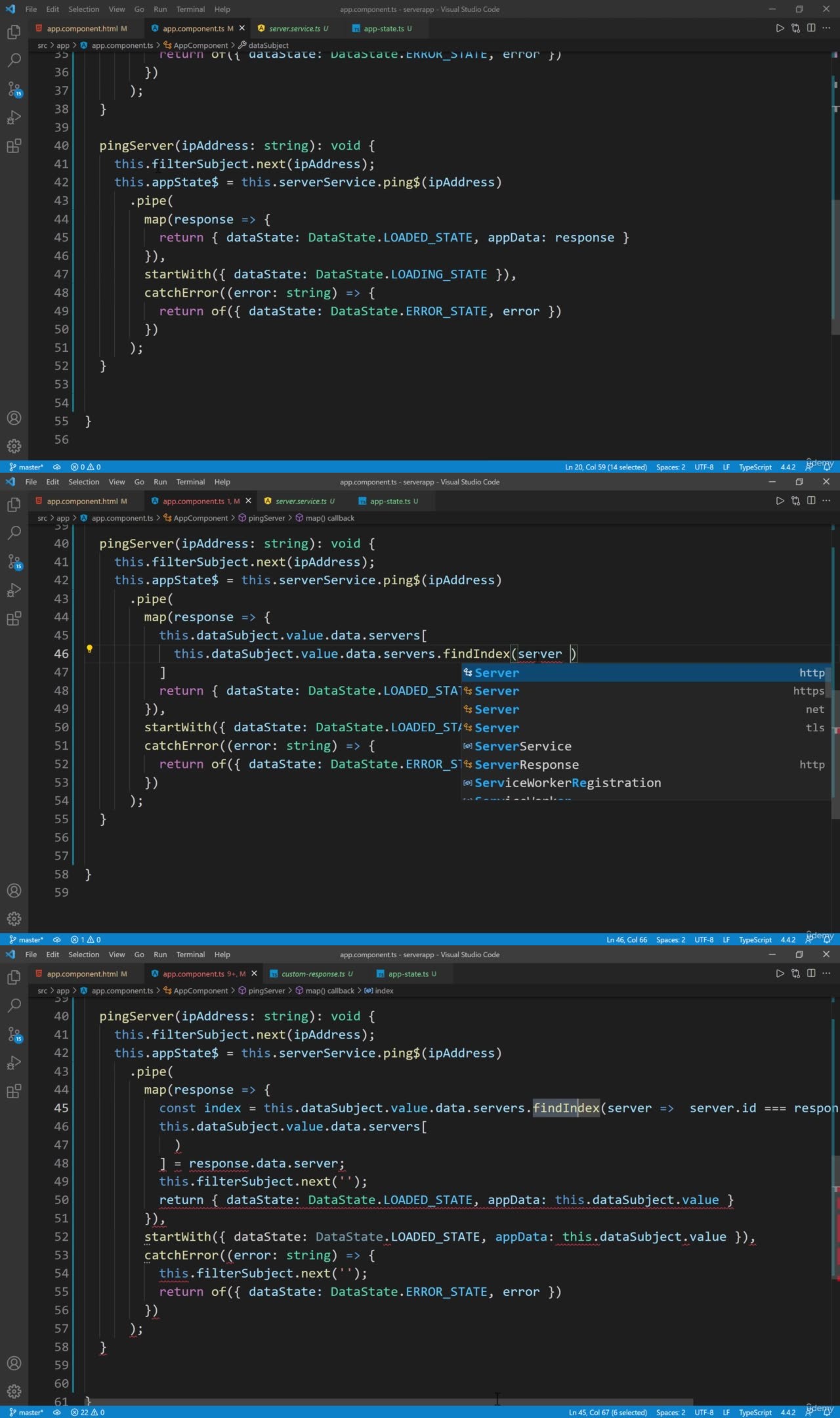
Task: Click the Ln 20, Col 59 status bar indicator
Action: [605, 467]
